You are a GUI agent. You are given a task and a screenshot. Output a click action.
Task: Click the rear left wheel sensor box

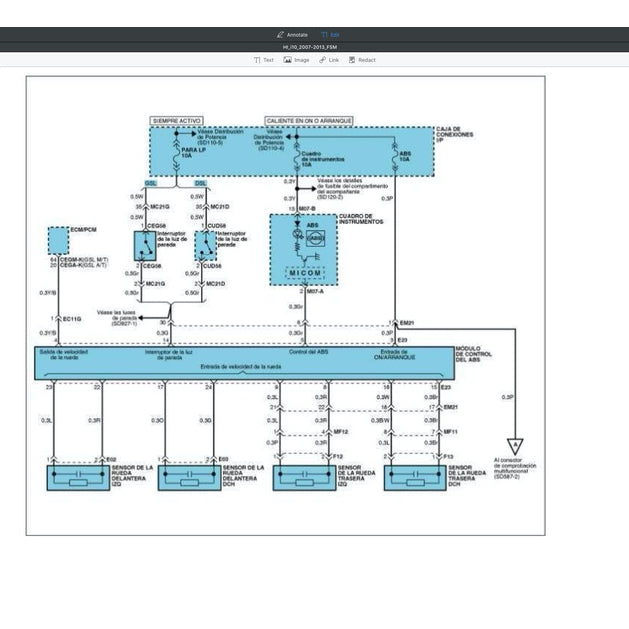[x=304, y=477]
